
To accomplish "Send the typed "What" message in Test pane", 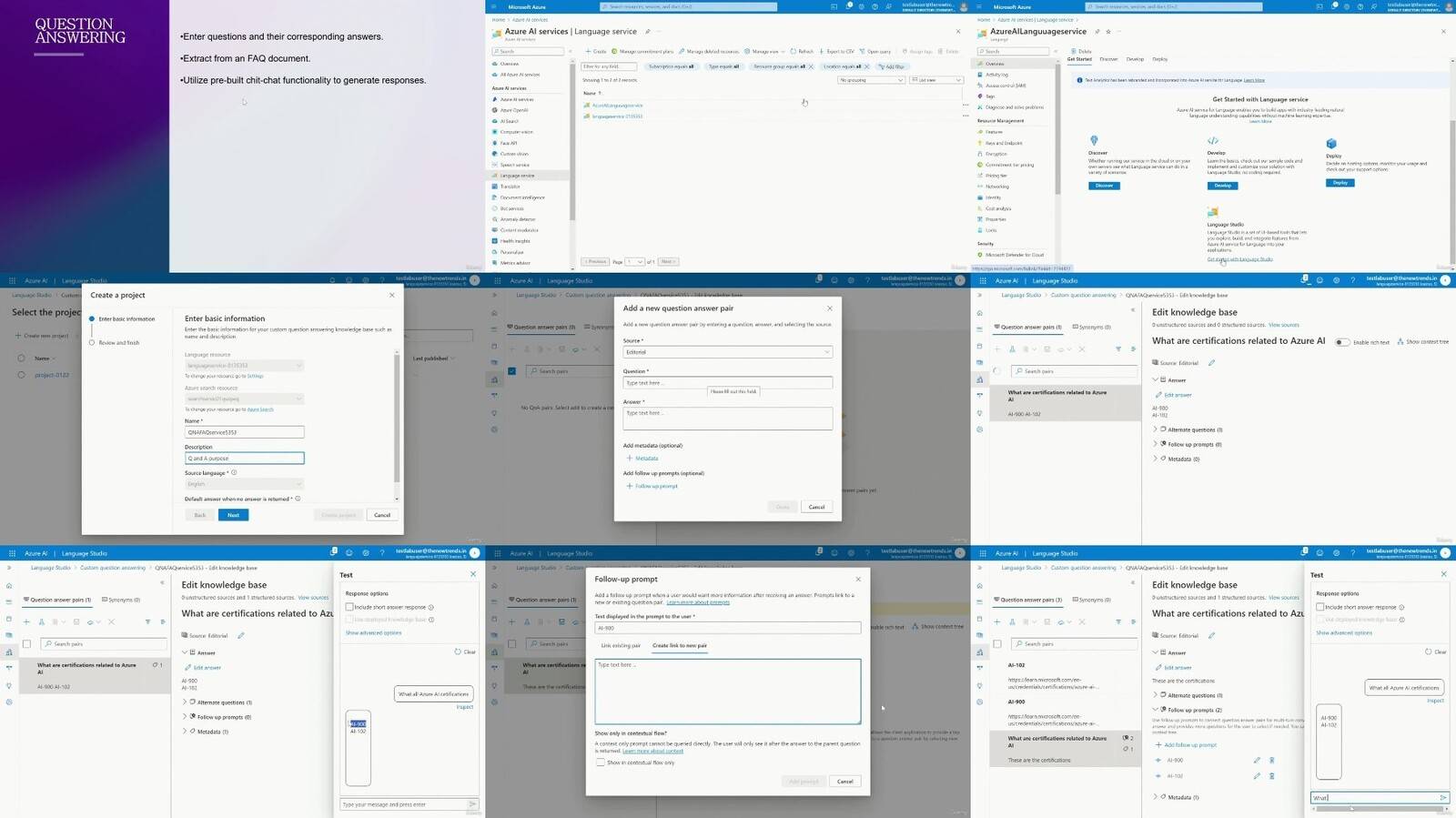I will 1442,798.
